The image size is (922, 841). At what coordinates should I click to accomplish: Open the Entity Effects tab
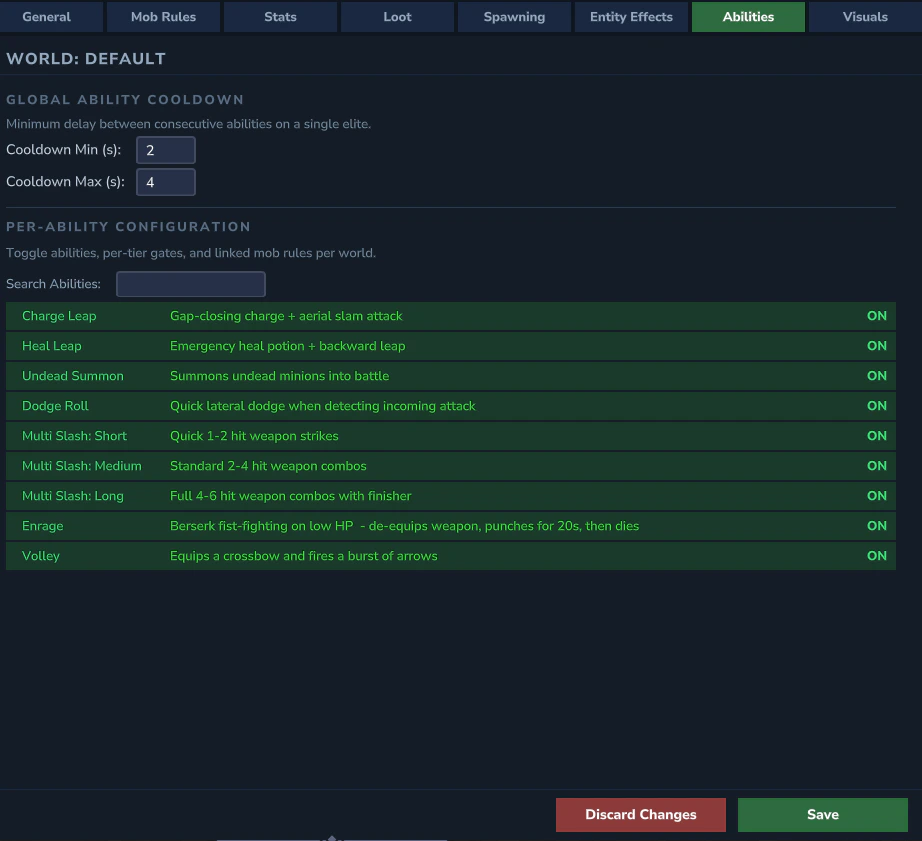(x=631, y=17)
